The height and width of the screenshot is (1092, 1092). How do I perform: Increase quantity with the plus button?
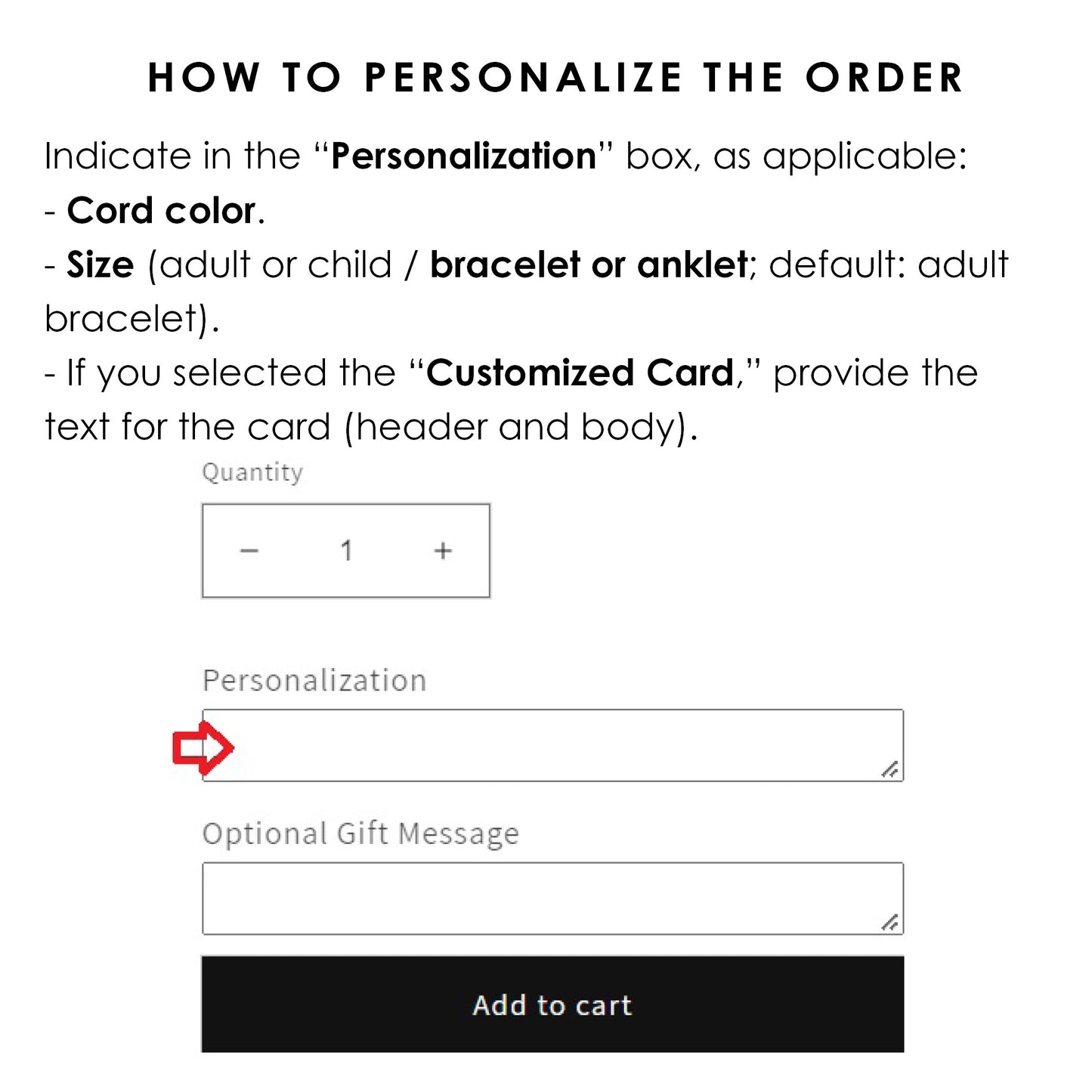coord(443,551)
